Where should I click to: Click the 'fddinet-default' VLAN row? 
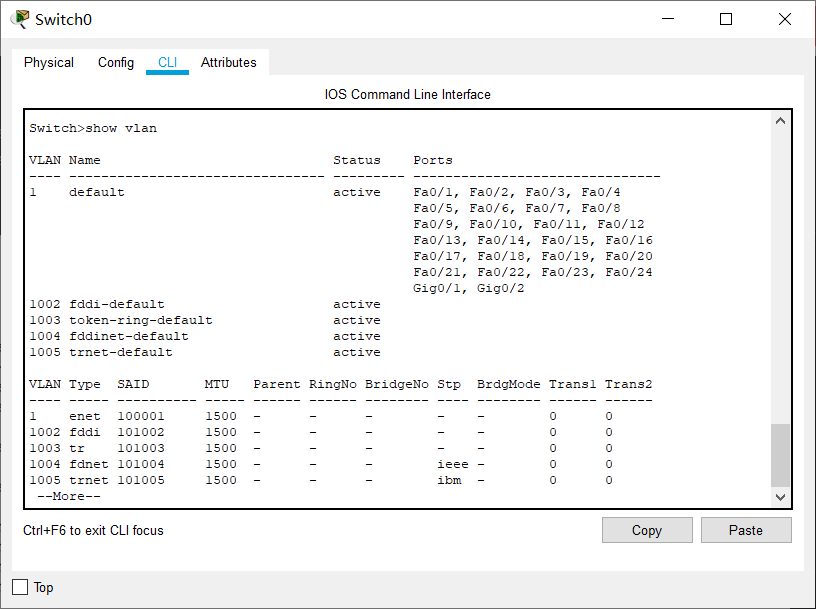(205, 336)
